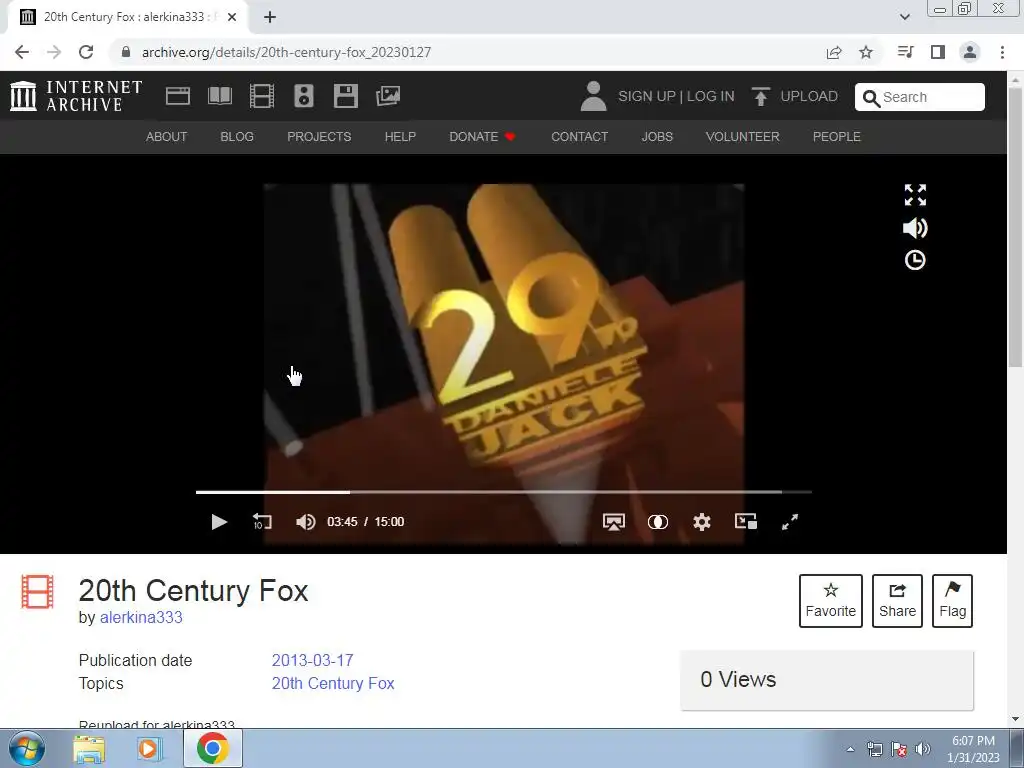The image size is (1024, 768).
Task: Open Windows Media Player from taskbar
Action: [150, 749]
